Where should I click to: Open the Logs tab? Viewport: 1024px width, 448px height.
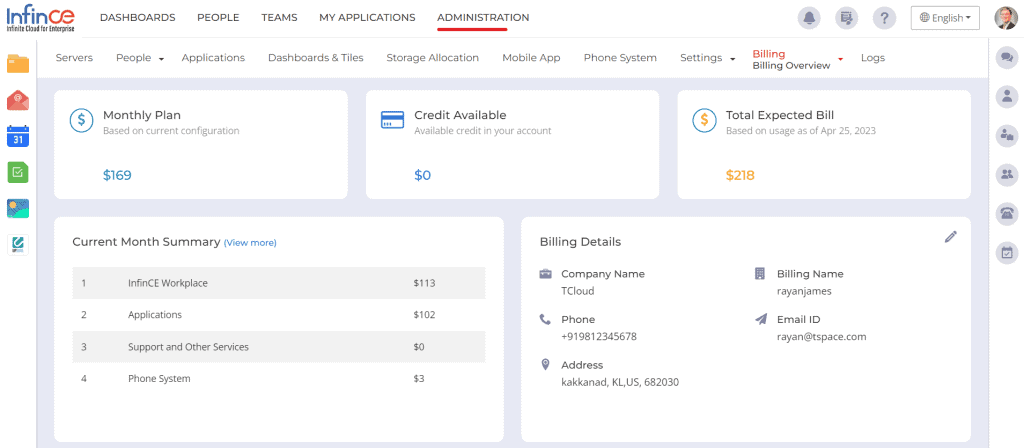[872, 57]
